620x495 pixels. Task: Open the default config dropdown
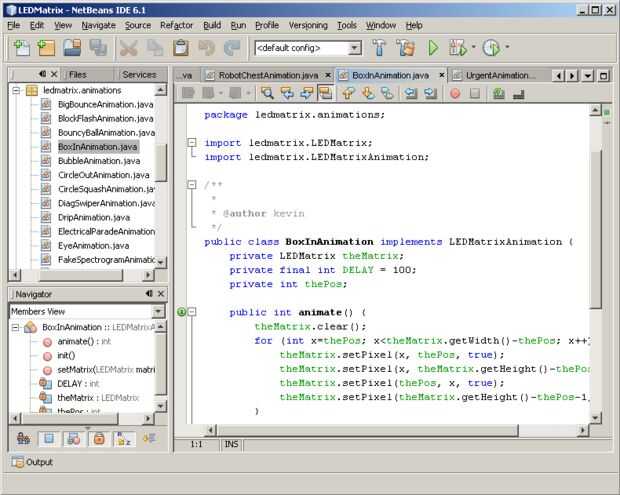click(x=355, y=48)
